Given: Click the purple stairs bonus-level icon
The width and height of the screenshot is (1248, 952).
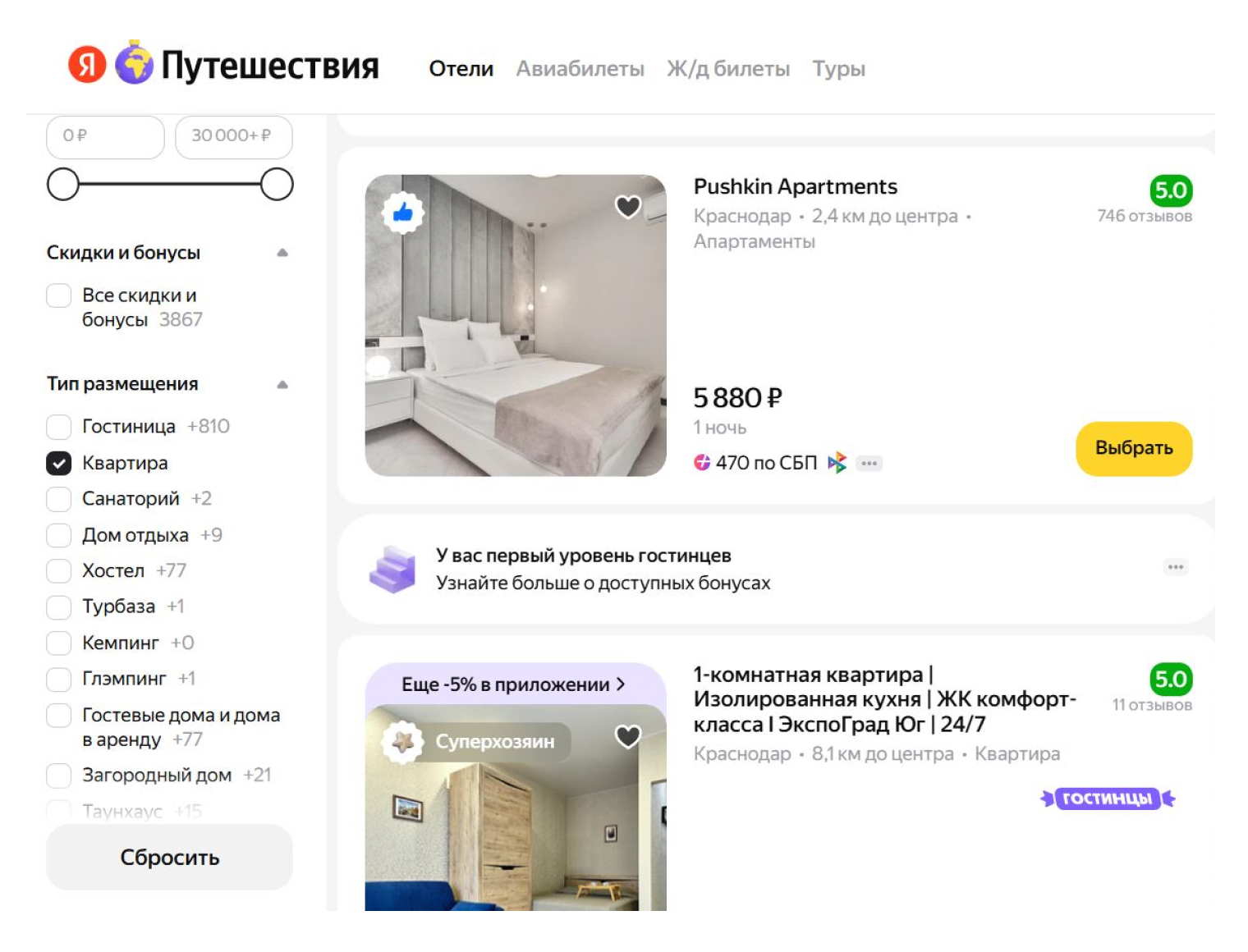Looking at the screenshot, I should pos(392,569).
